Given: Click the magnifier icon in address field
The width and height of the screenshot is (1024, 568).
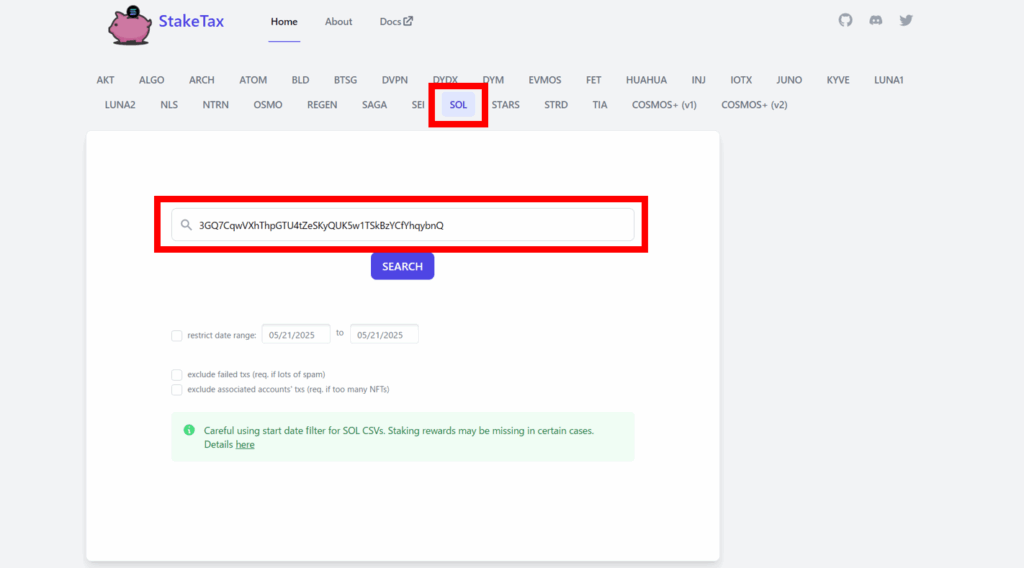Looking at the screenshot, I should [x=186, y=225].
